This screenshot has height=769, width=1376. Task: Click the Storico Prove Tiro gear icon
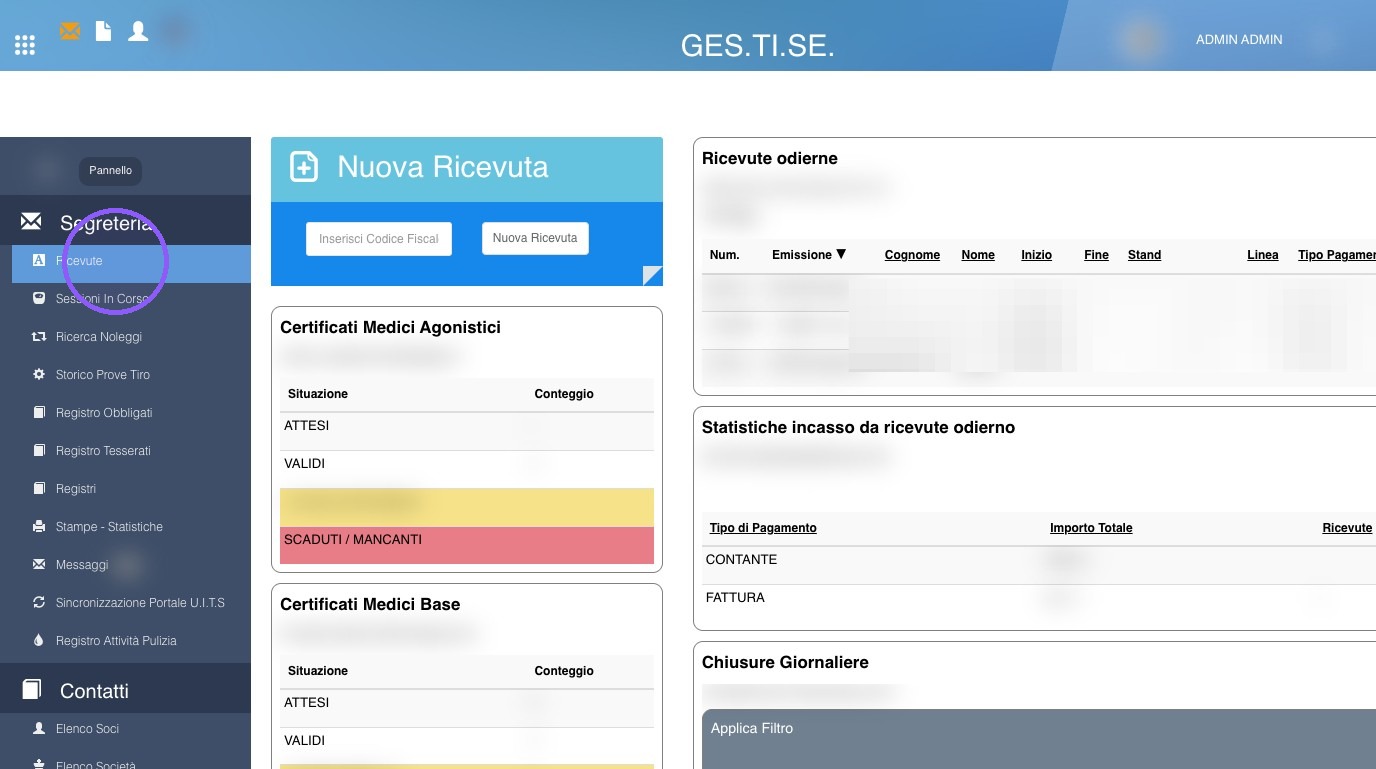[x=39, y=374]
